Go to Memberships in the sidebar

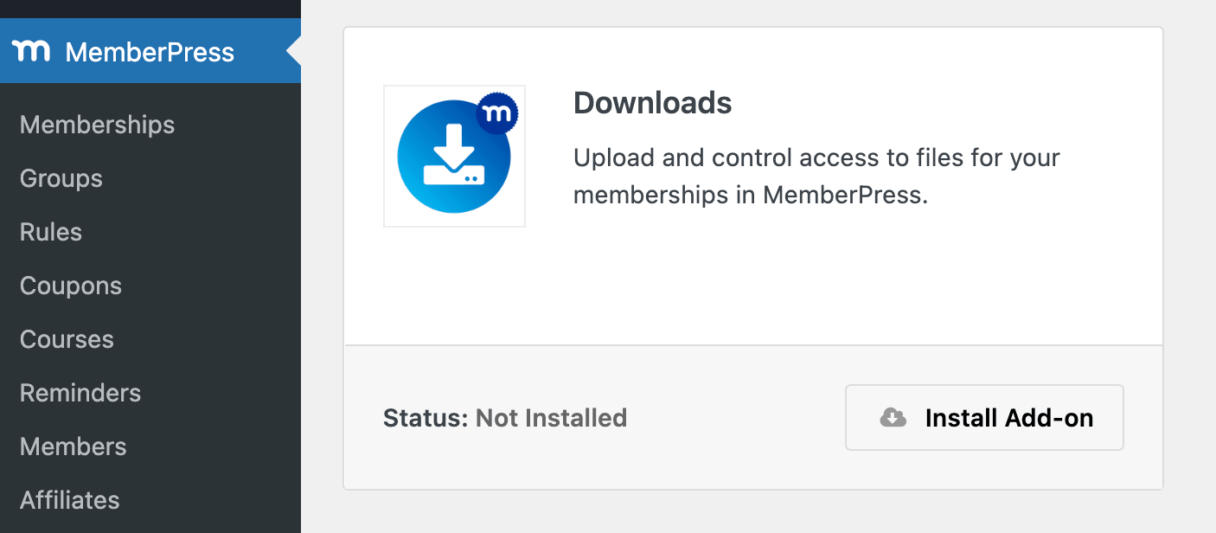(97, 125)
